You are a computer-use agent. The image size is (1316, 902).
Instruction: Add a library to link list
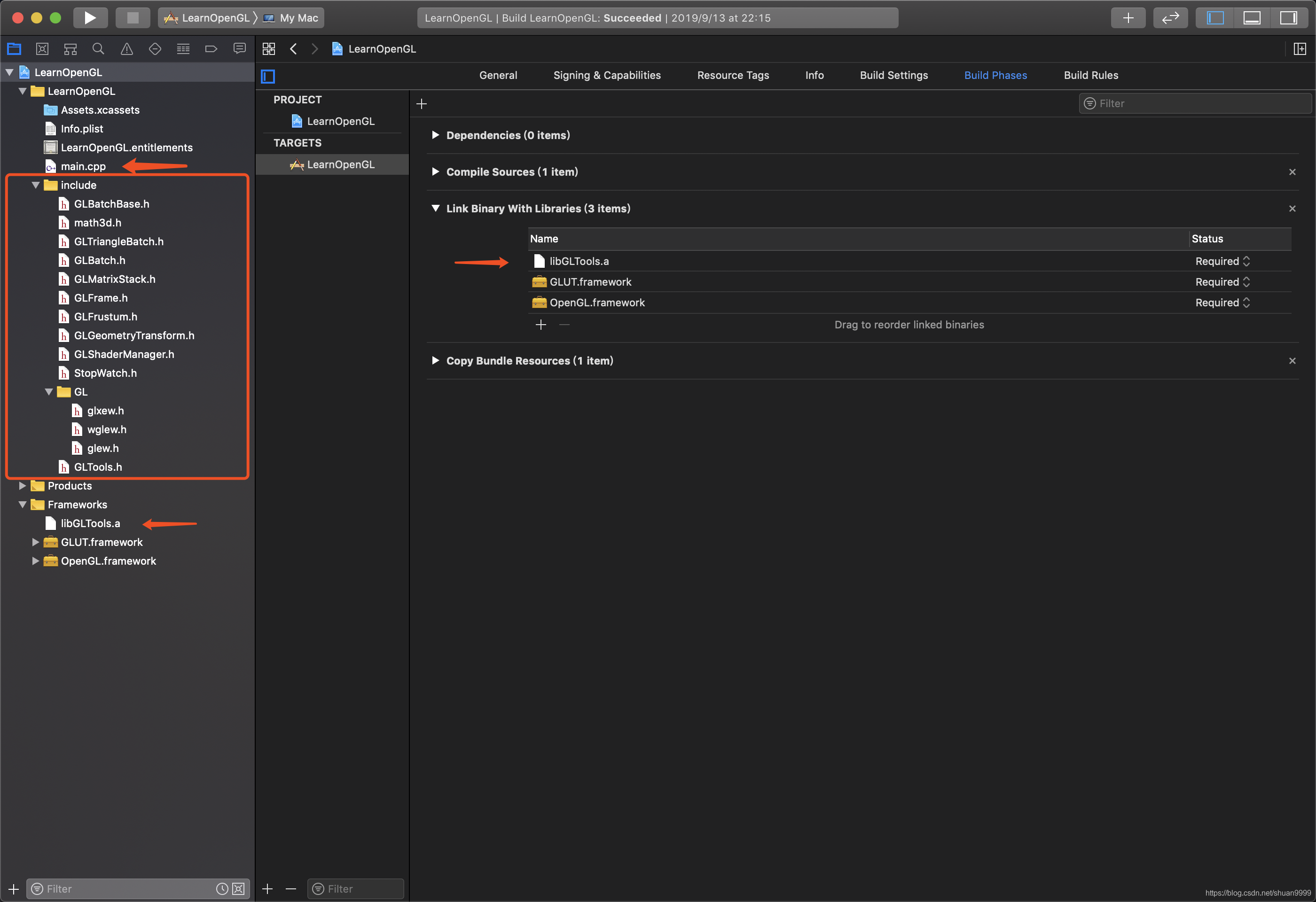(x=541, y=325)
